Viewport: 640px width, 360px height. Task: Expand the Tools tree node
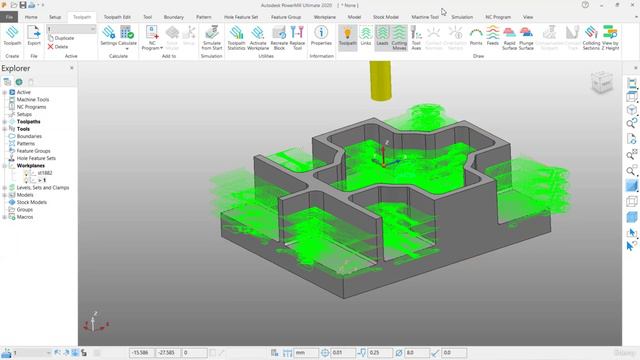pos(4,129)
